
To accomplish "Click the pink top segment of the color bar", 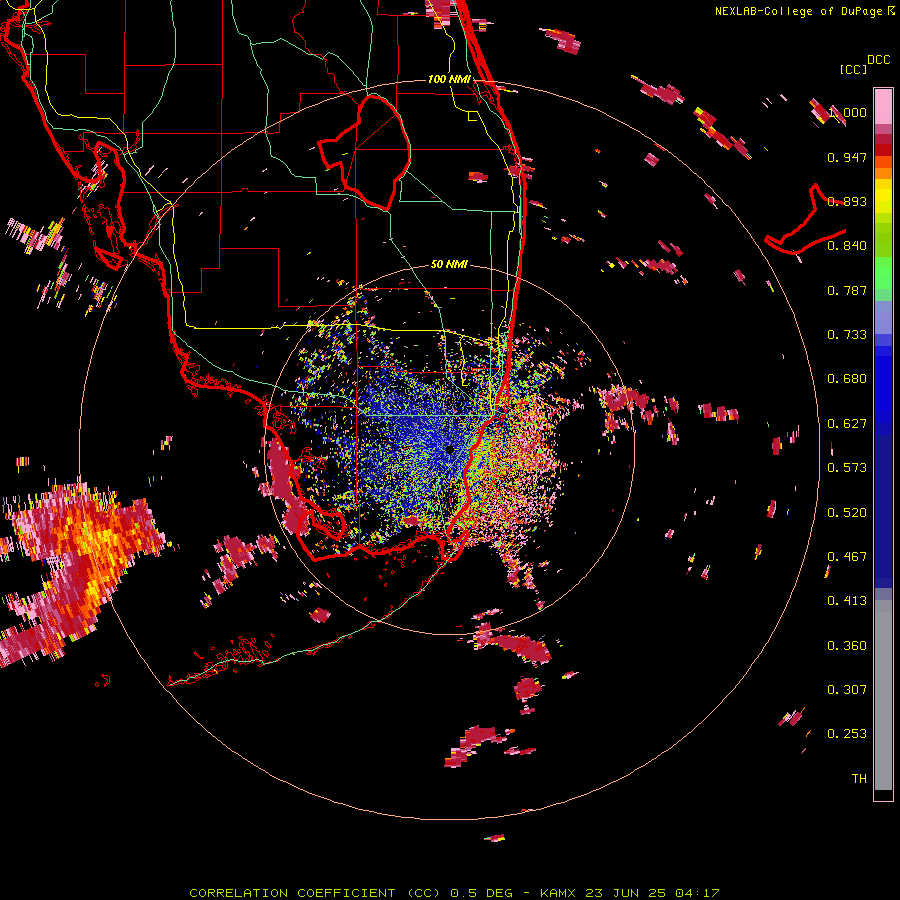I will [883, 106].
